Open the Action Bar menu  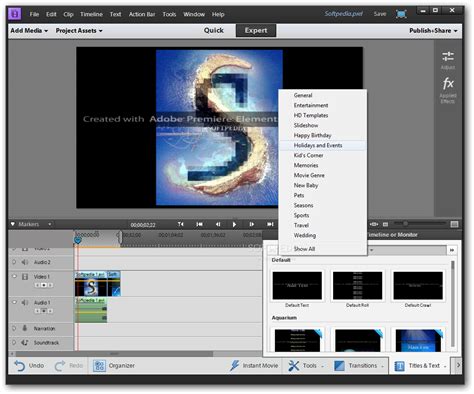coord(142,14)
